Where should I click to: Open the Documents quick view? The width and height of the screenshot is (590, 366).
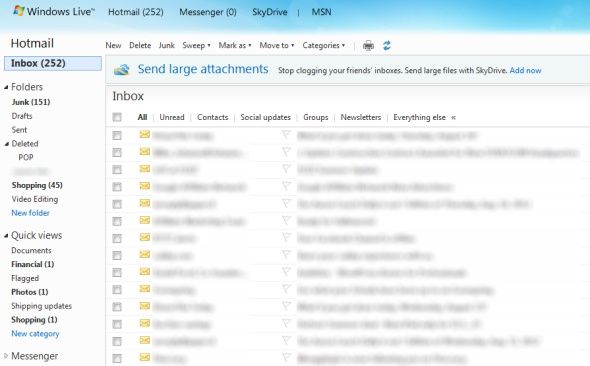(x=31, y=251)
